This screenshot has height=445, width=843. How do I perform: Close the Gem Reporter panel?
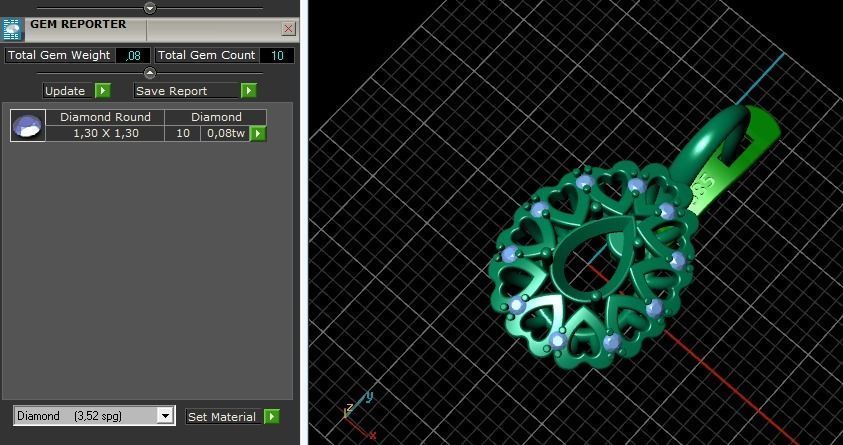coord(289,28)
